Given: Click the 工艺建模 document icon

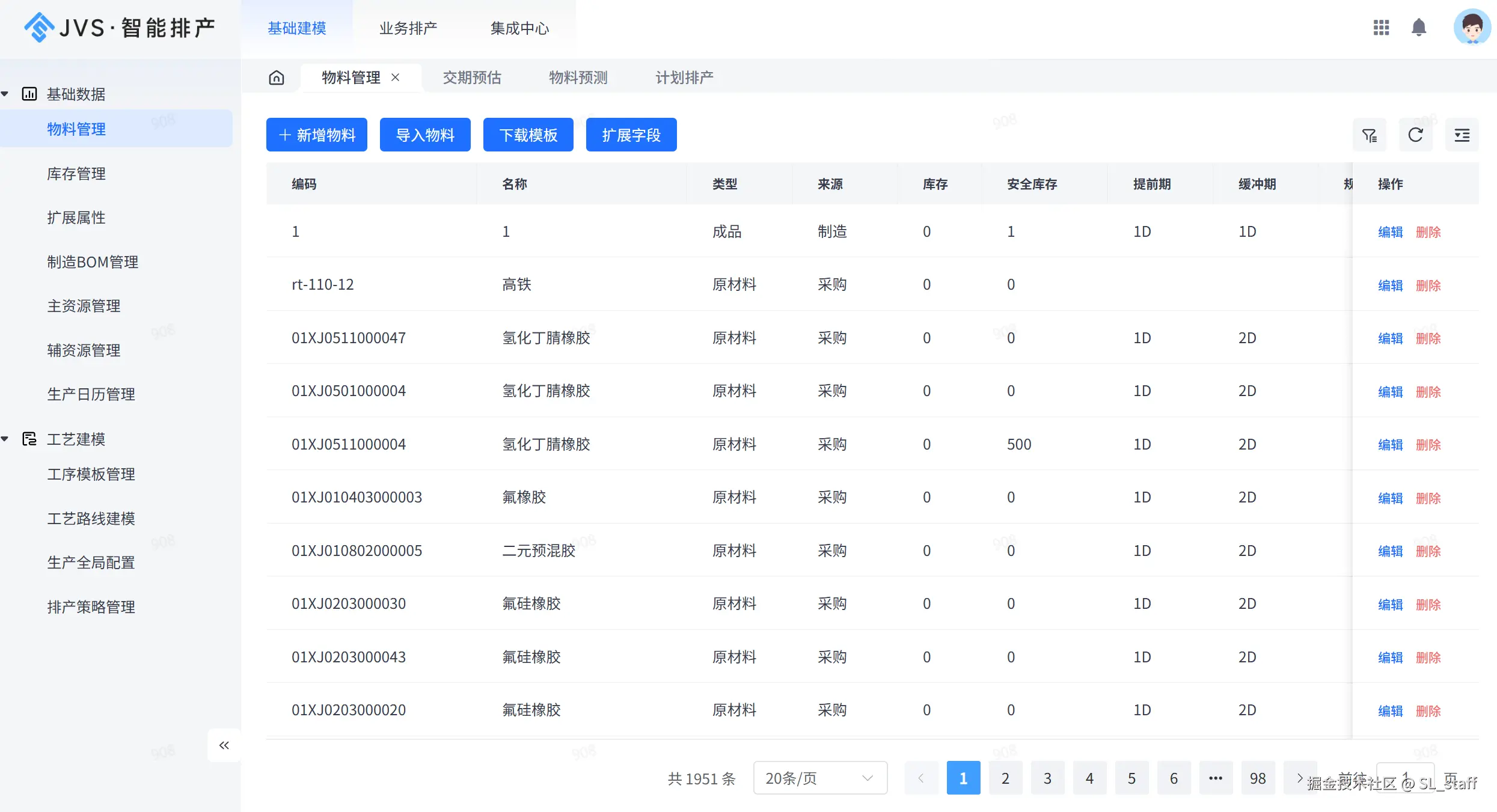Looking at the screenshot, I should tap(29, 439).
